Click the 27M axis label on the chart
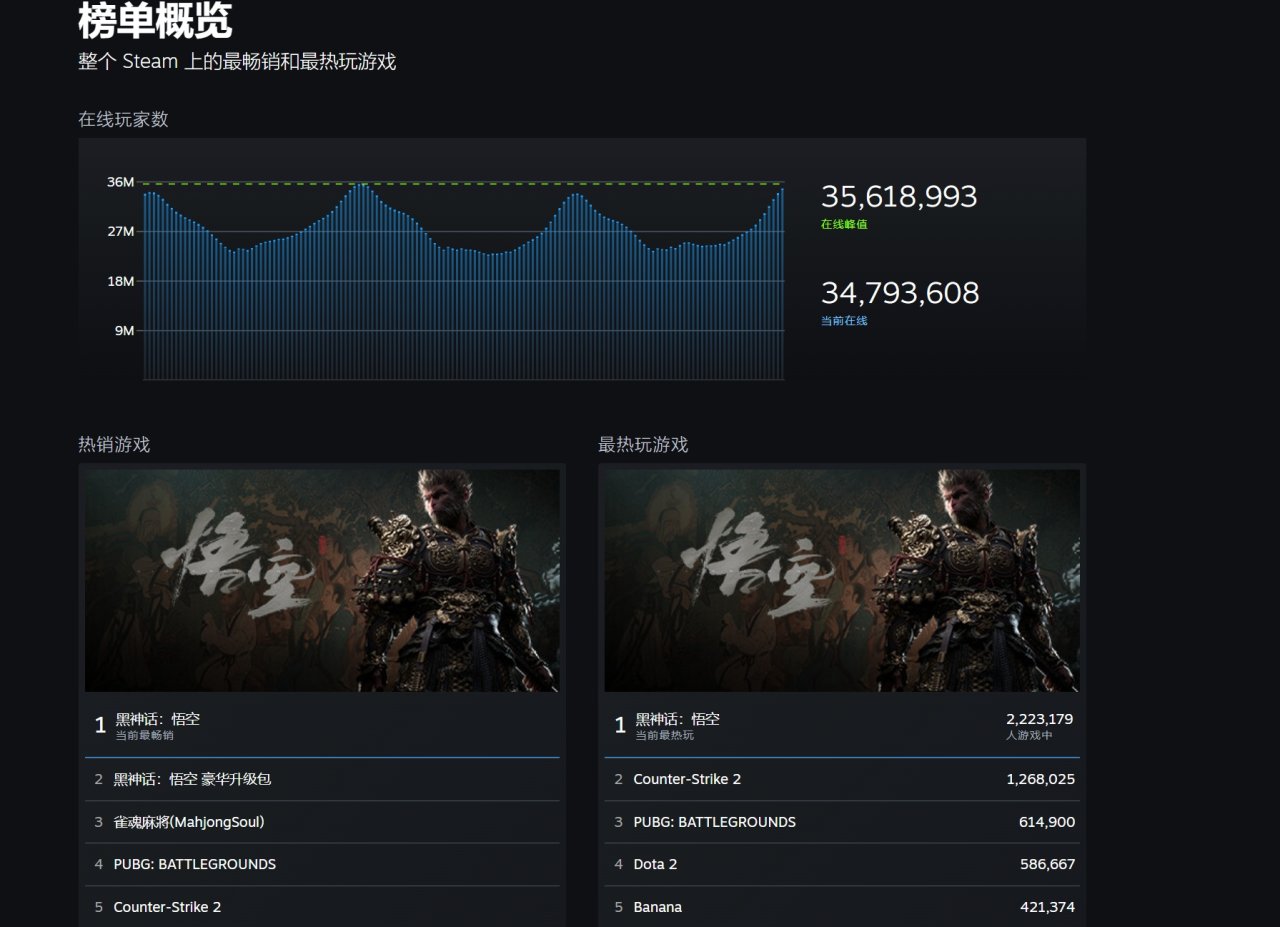 click(120, 232)
